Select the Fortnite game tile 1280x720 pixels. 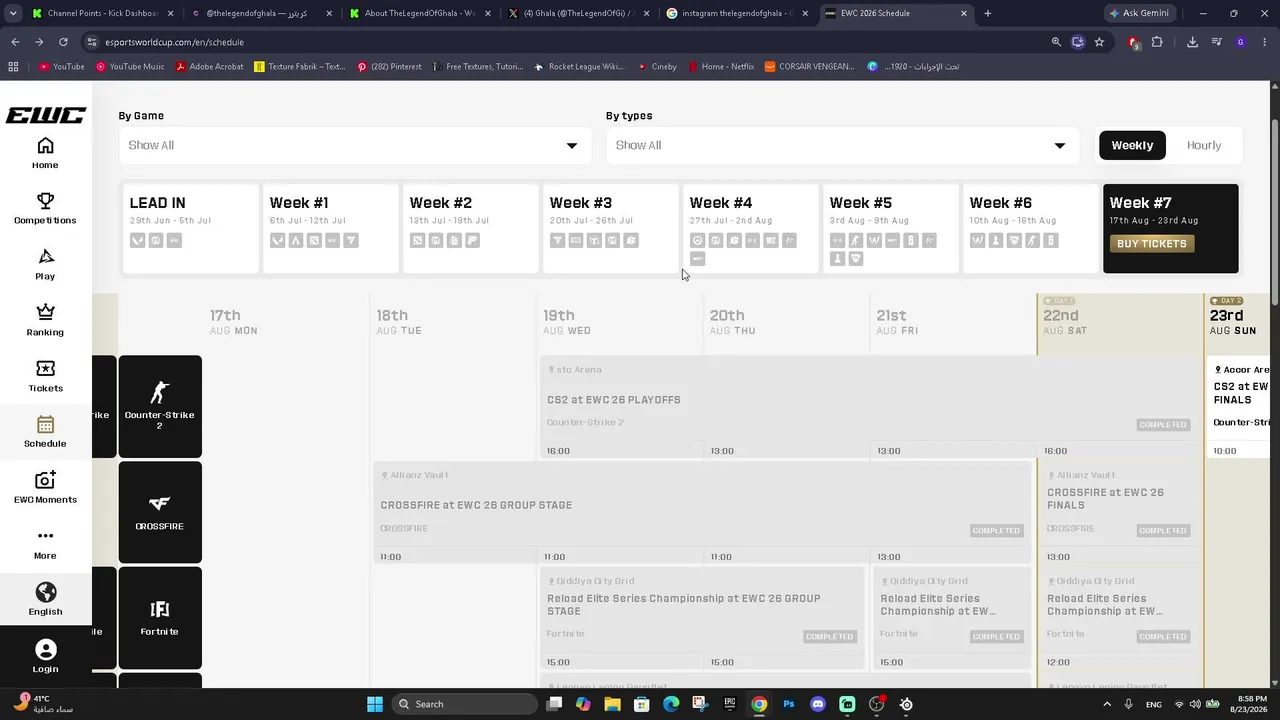[x=160, y=618]
